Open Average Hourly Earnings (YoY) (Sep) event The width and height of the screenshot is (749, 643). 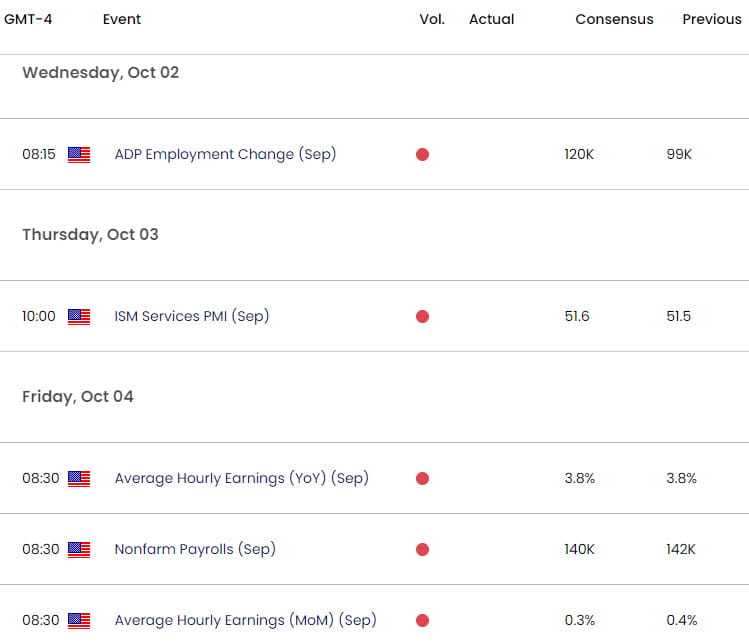(242, 478)
